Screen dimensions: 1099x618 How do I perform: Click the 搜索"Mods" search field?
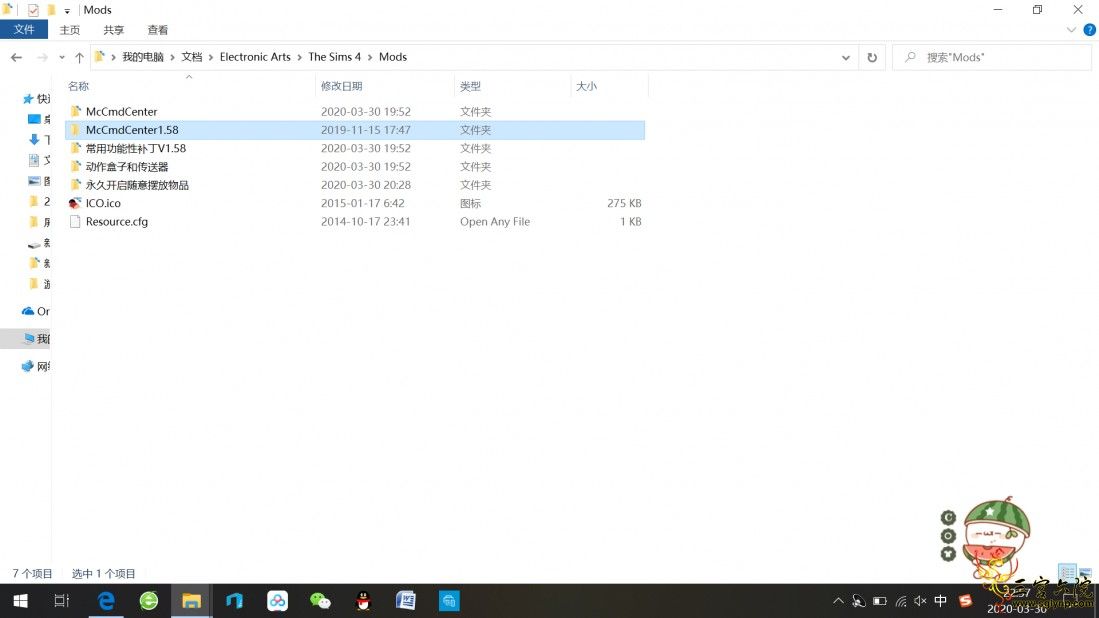[992, 57]
